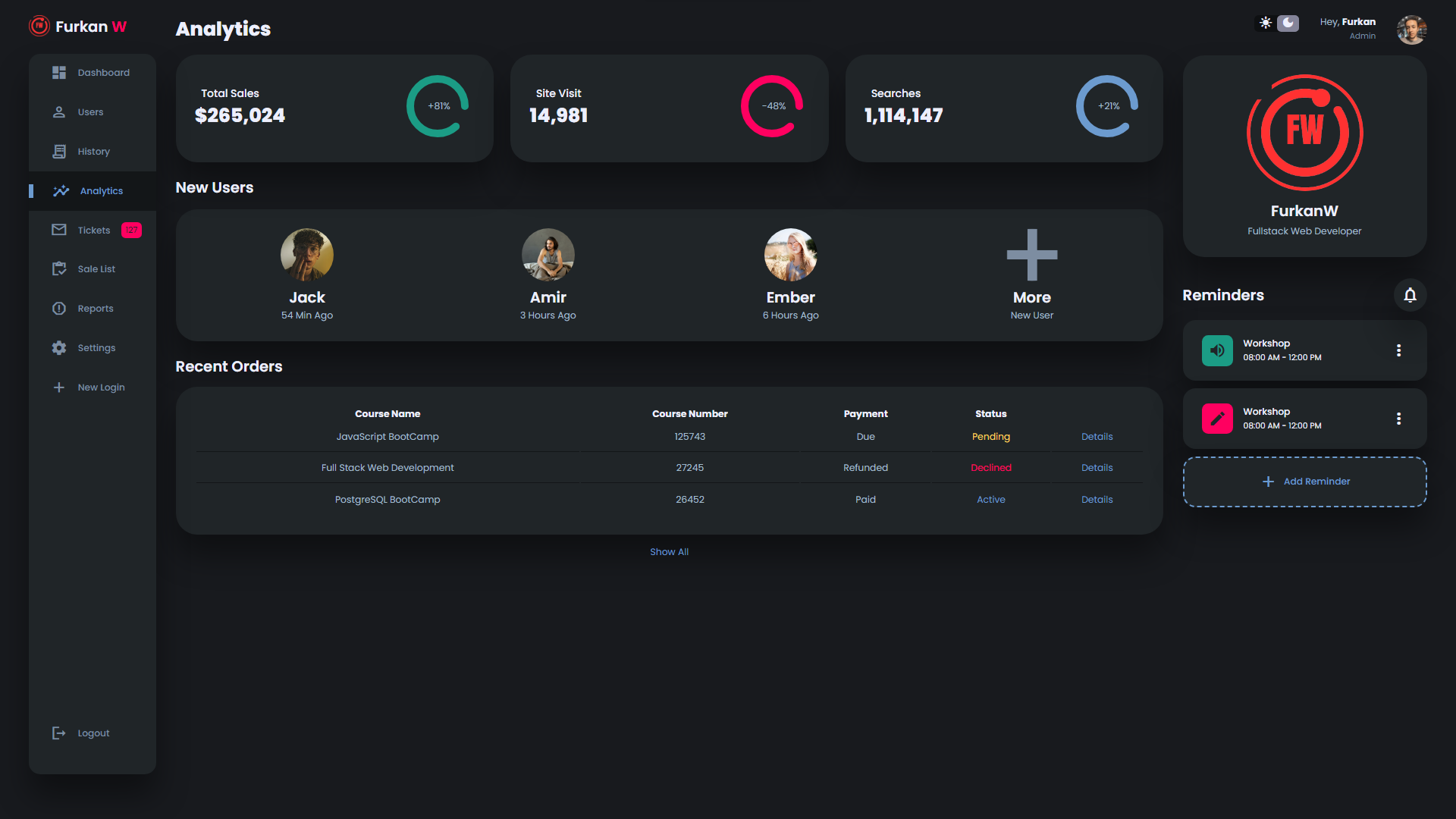The image size is (1456, 819).
Task: Open Details for JavaScript BootCamp order
Action: click(x=1097, y=437)
